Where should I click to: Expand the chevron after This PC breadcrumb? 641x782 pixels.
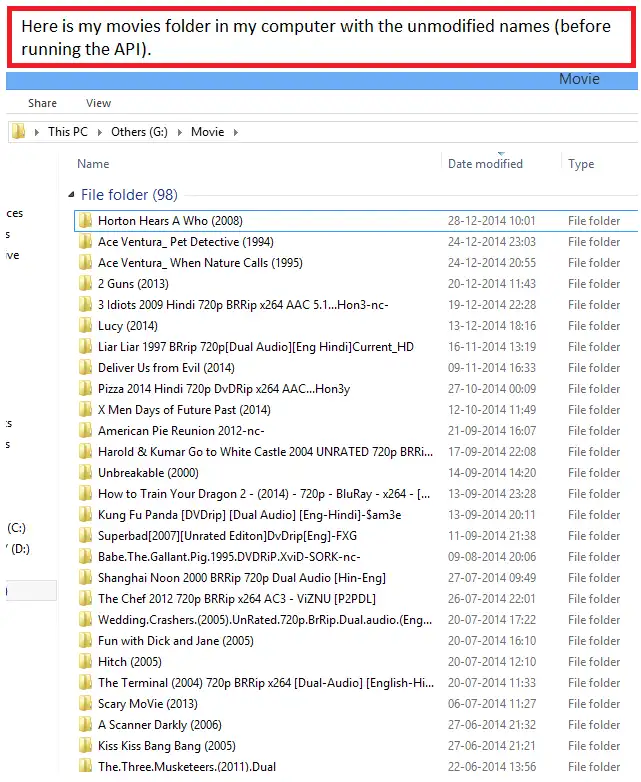coord(100,132)
